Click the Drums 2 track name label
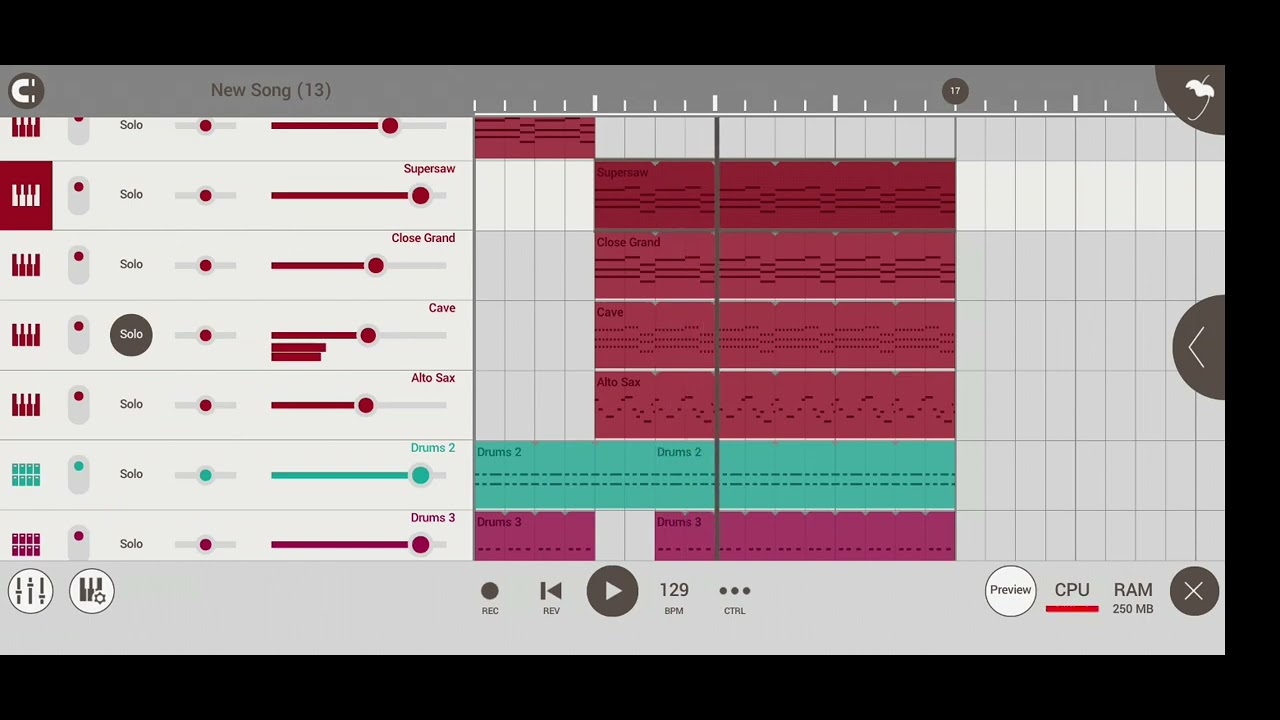1280x720 pixels. [433, 448]
